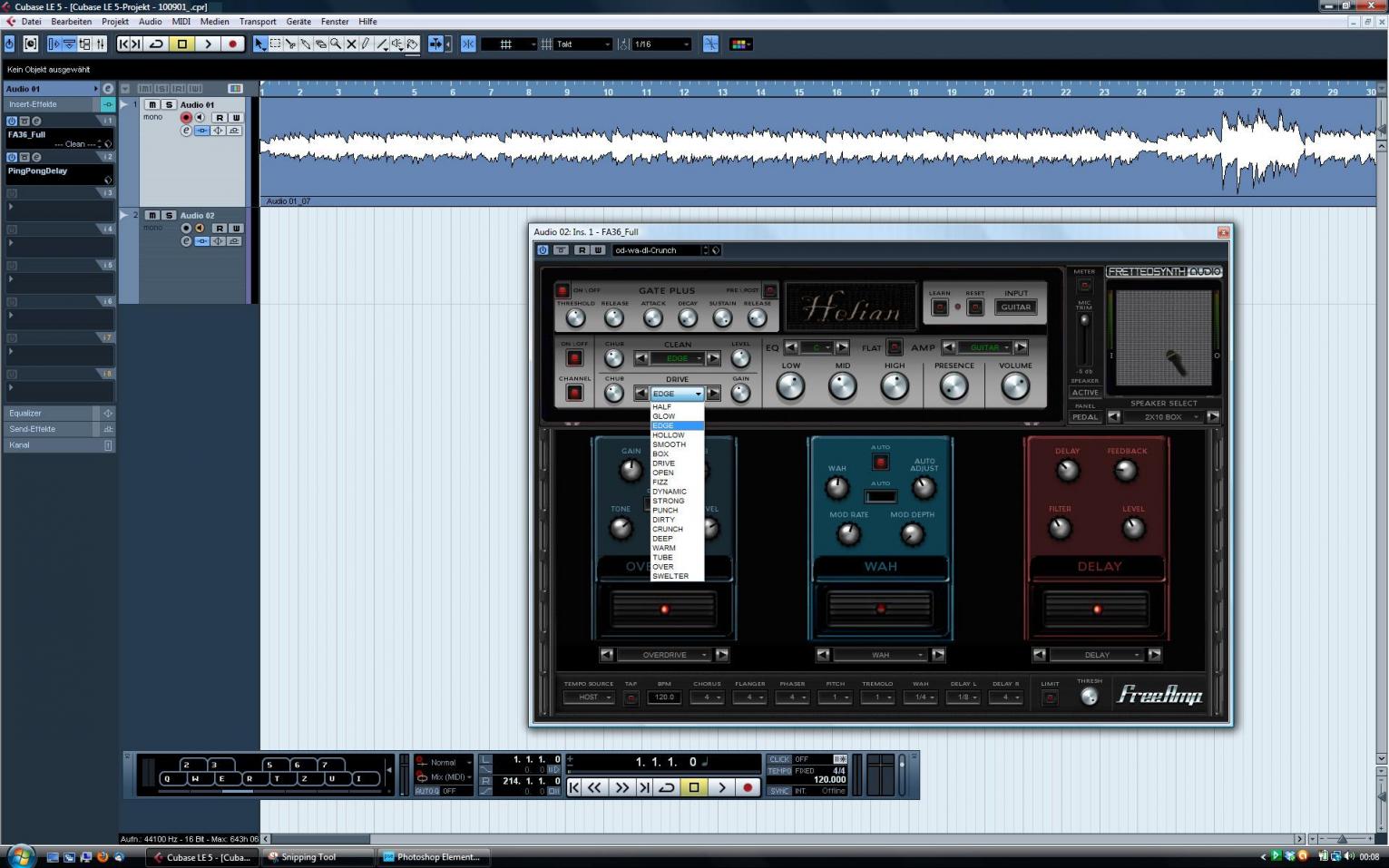Toggle the EQ FLAT red button
This screenshot has height=868, width=1389.
pyautogui.click(x=895, y=347)
